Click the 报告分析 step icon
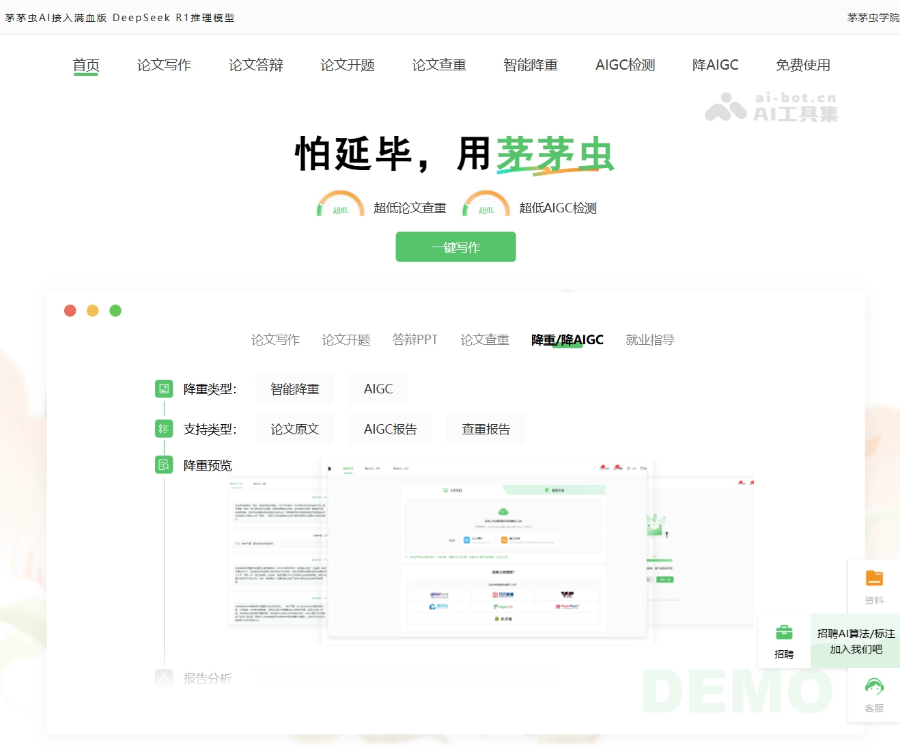 pyautogui.click(x=164, y=678)
